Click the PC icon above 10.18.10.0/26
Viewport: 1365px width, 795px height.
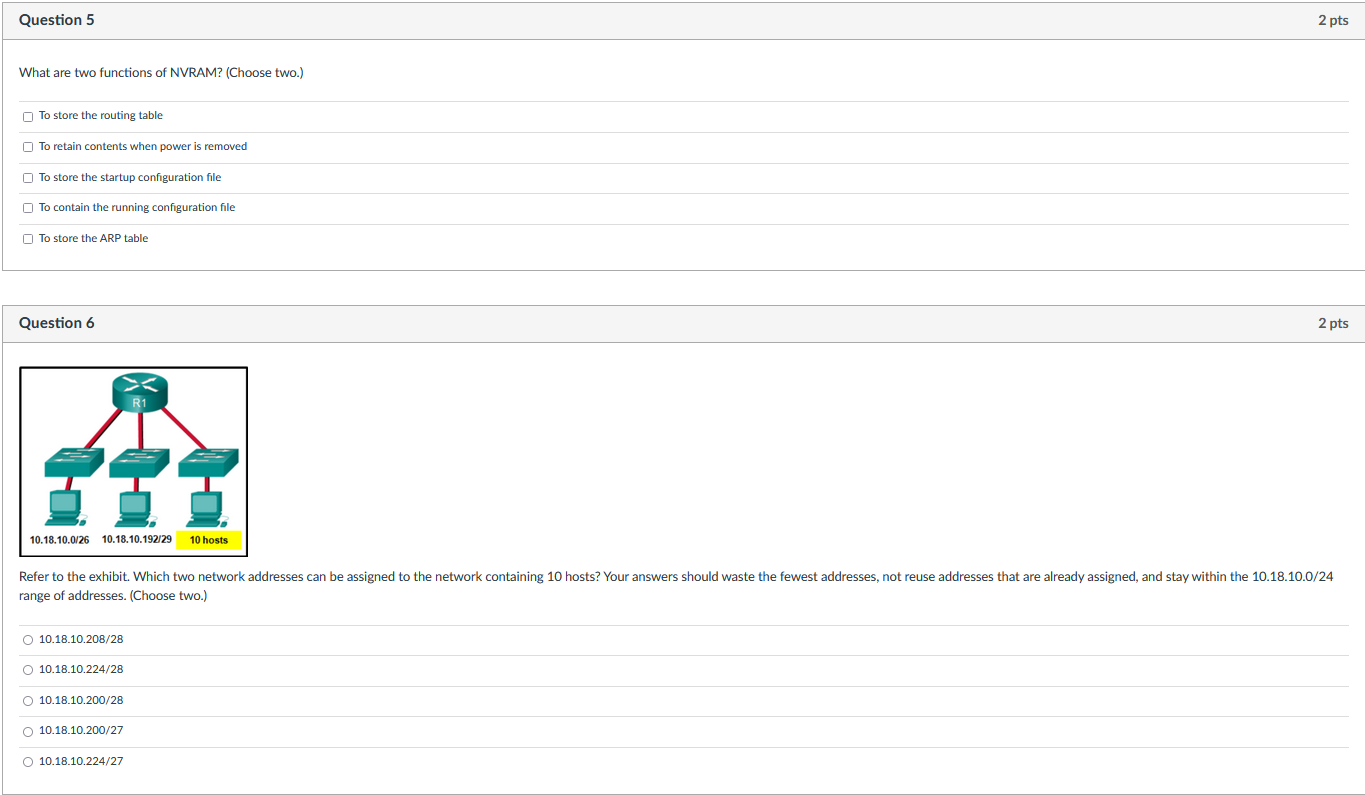tap(66, 508)
